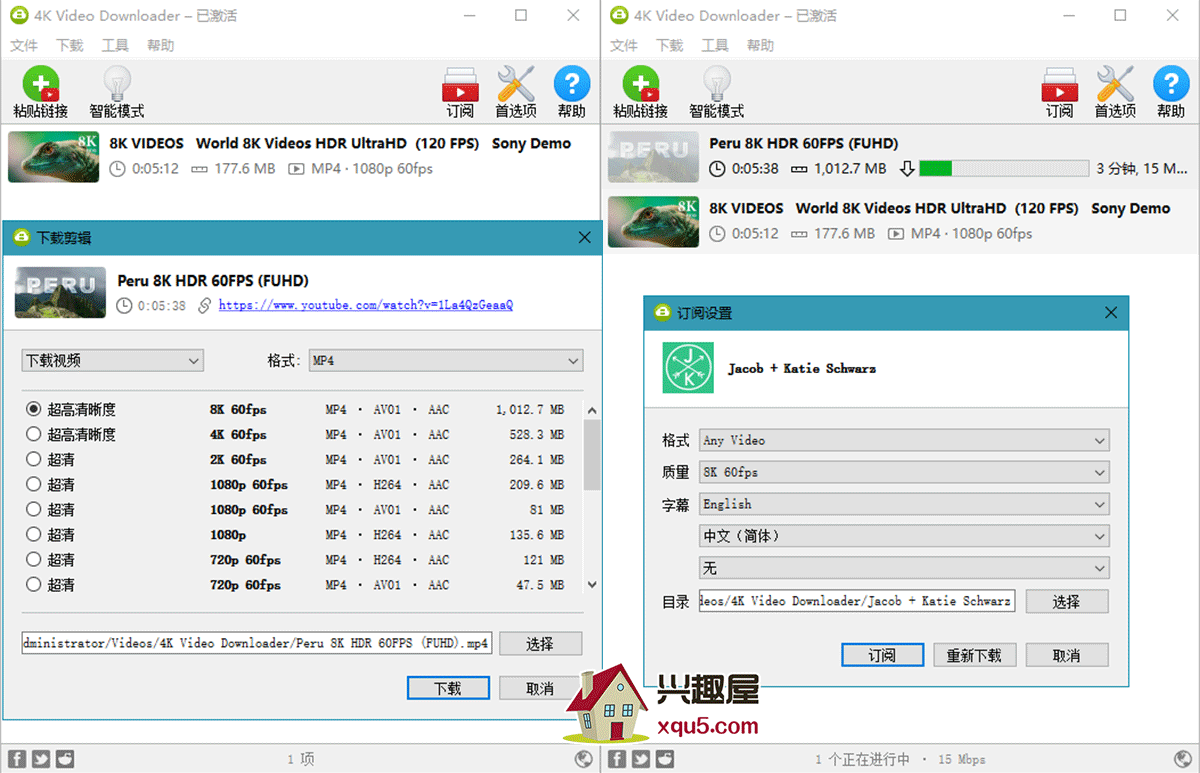Open 格式 Any Video dropdown

tap(904, 440)
